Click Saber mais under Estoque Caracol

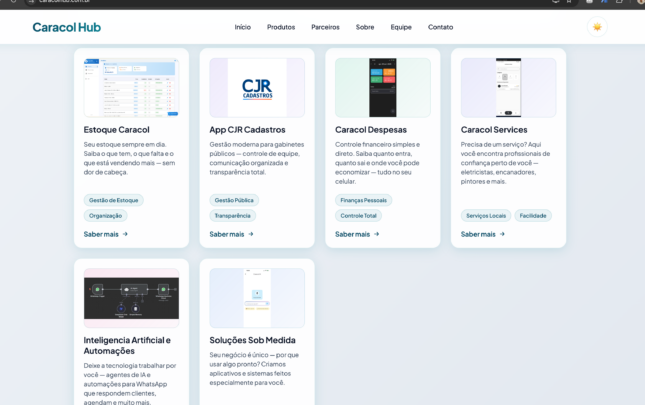click(105, 234)
